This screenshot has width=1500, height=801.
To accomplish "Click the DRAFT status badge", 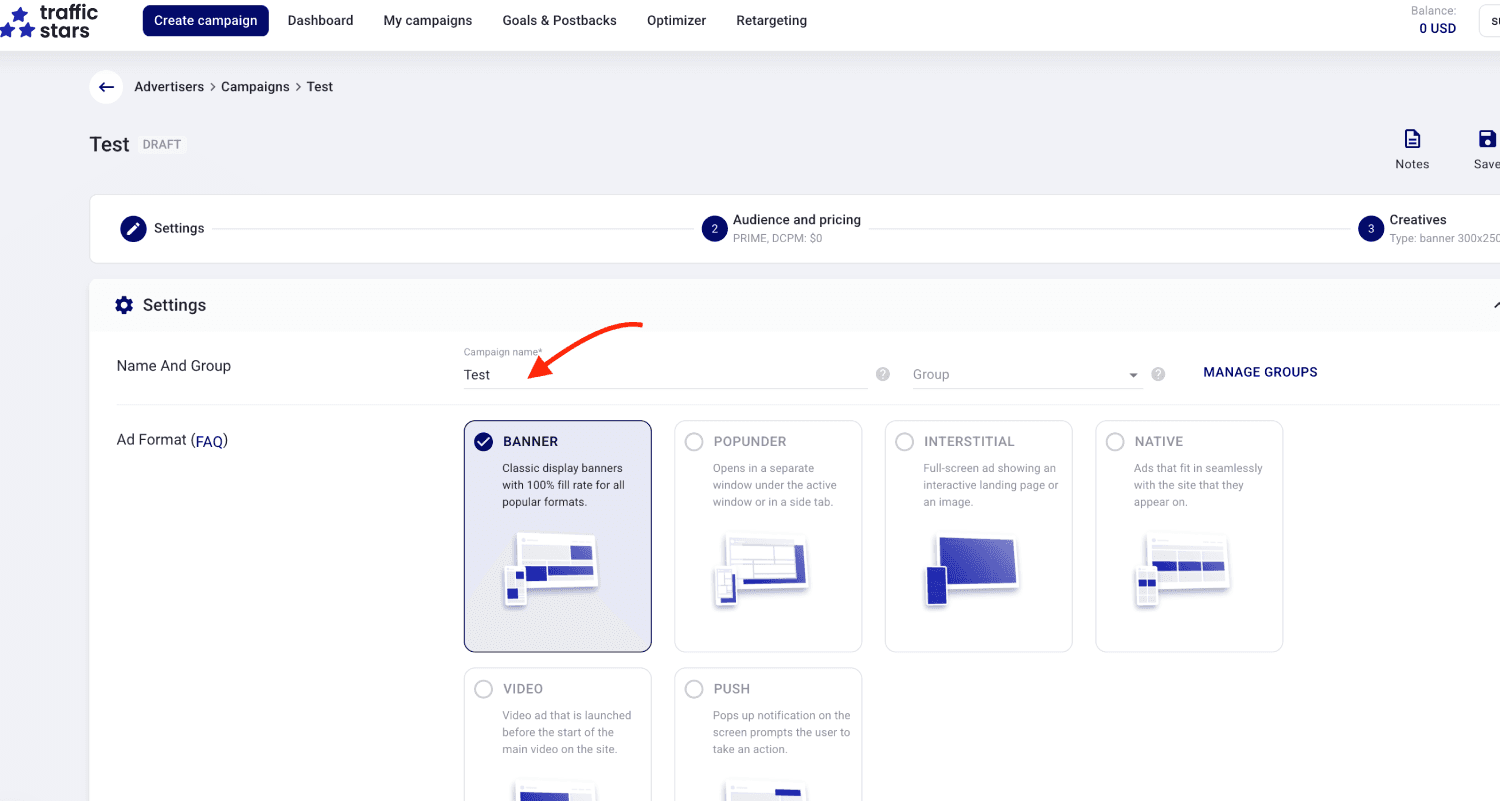I will tap(162, 144).
